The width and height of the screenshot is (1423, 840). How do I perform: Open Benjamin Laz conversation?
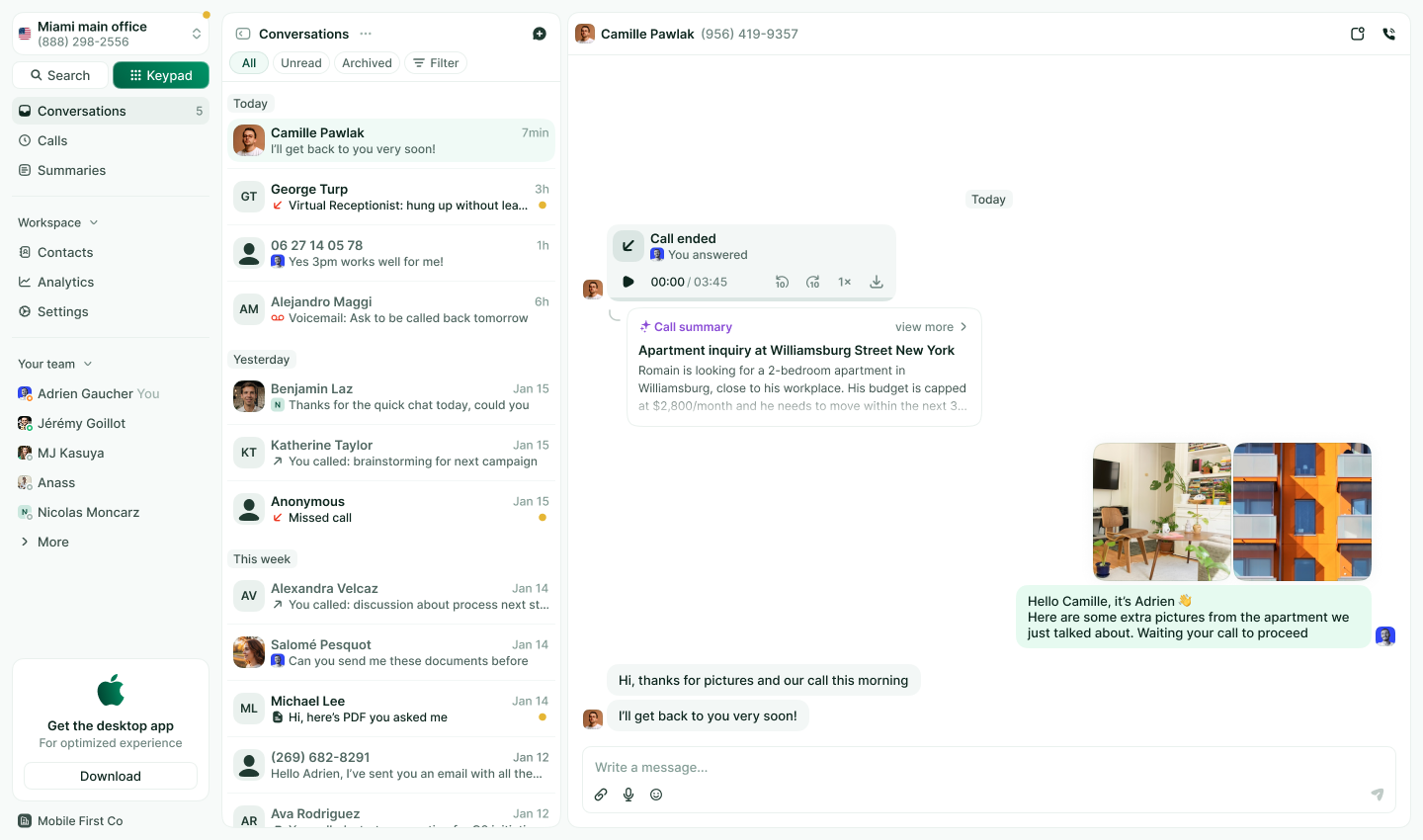click(x=391, y=396)
